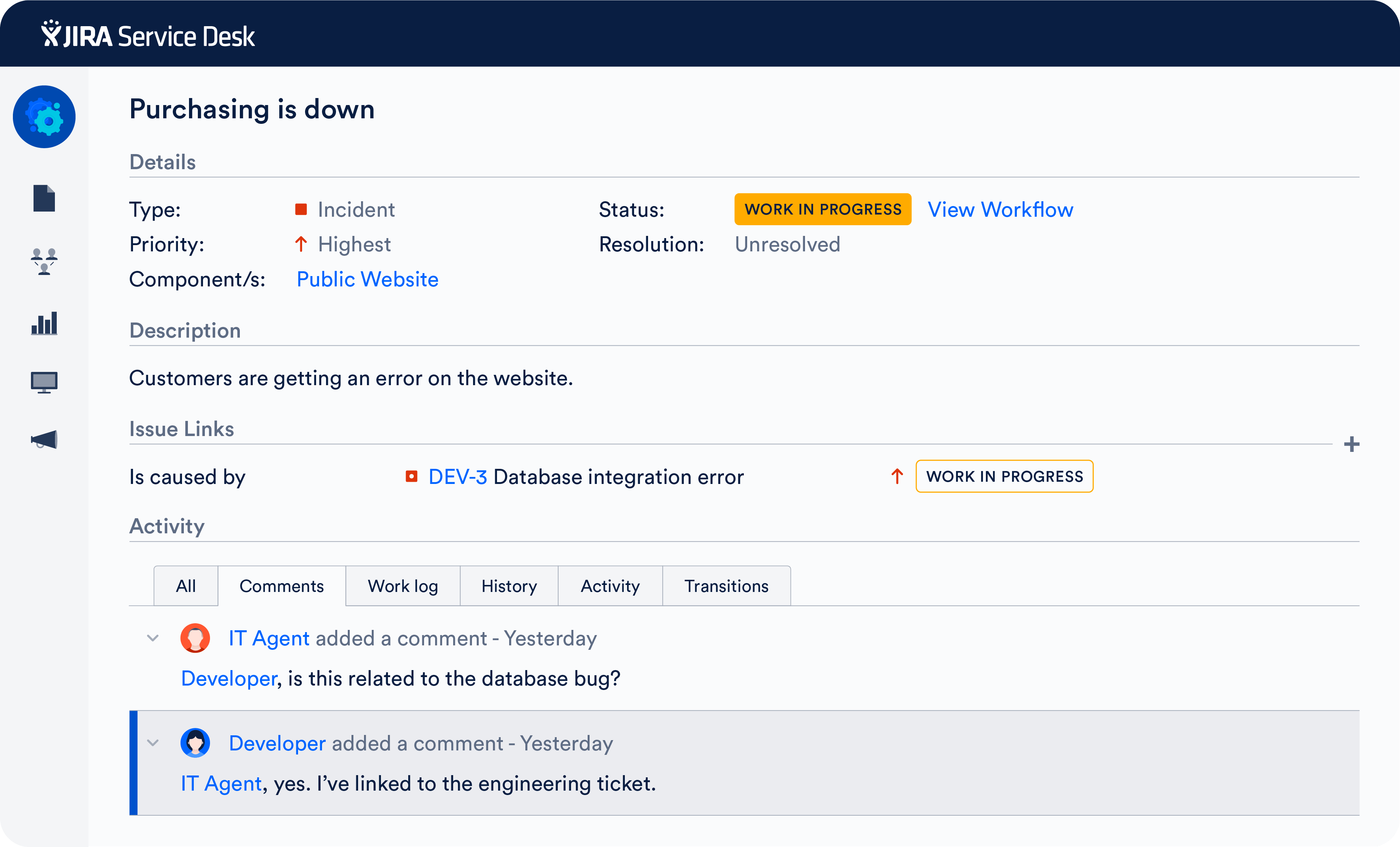Open the customers people sidebar icon
Image resolution: width=1400 pixels, height=847 pixels.
(44, 261)
